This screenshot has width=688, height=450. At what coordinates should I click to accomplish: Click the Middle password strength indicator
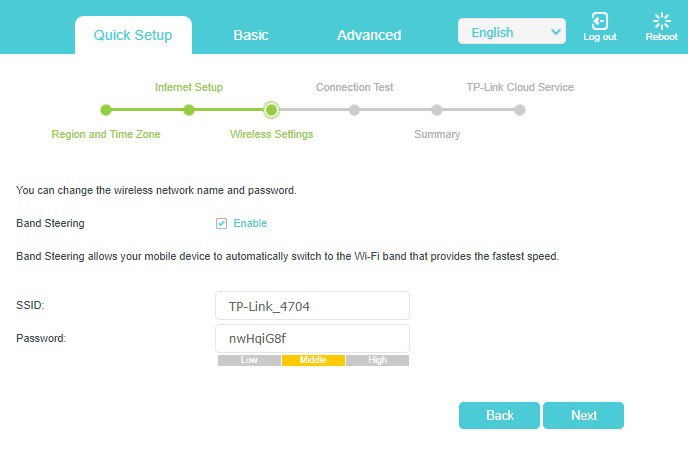point(313,360)
